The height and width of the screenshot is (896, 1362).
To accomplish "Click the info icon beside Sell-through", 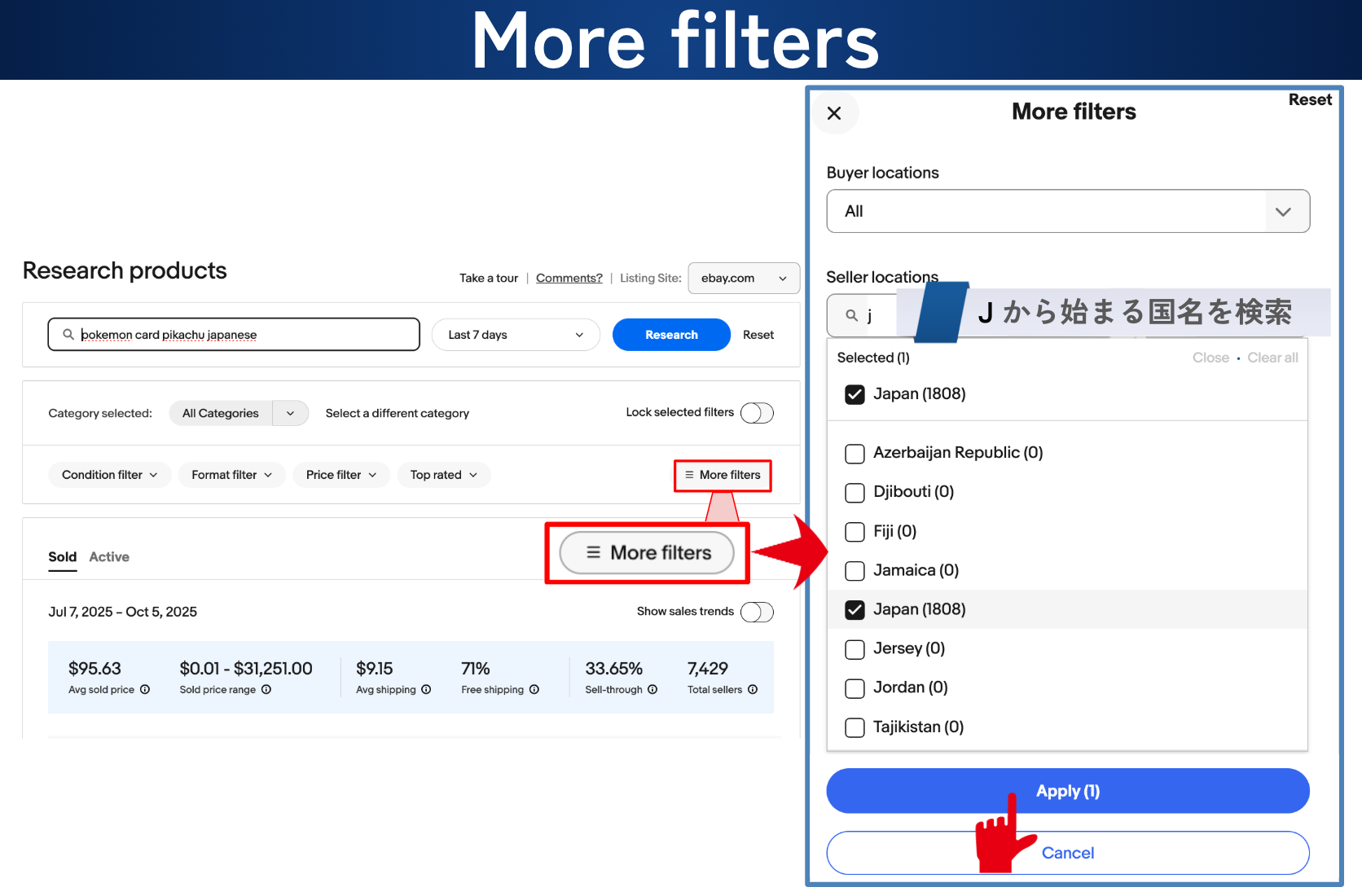I will (x=652, y=690).
